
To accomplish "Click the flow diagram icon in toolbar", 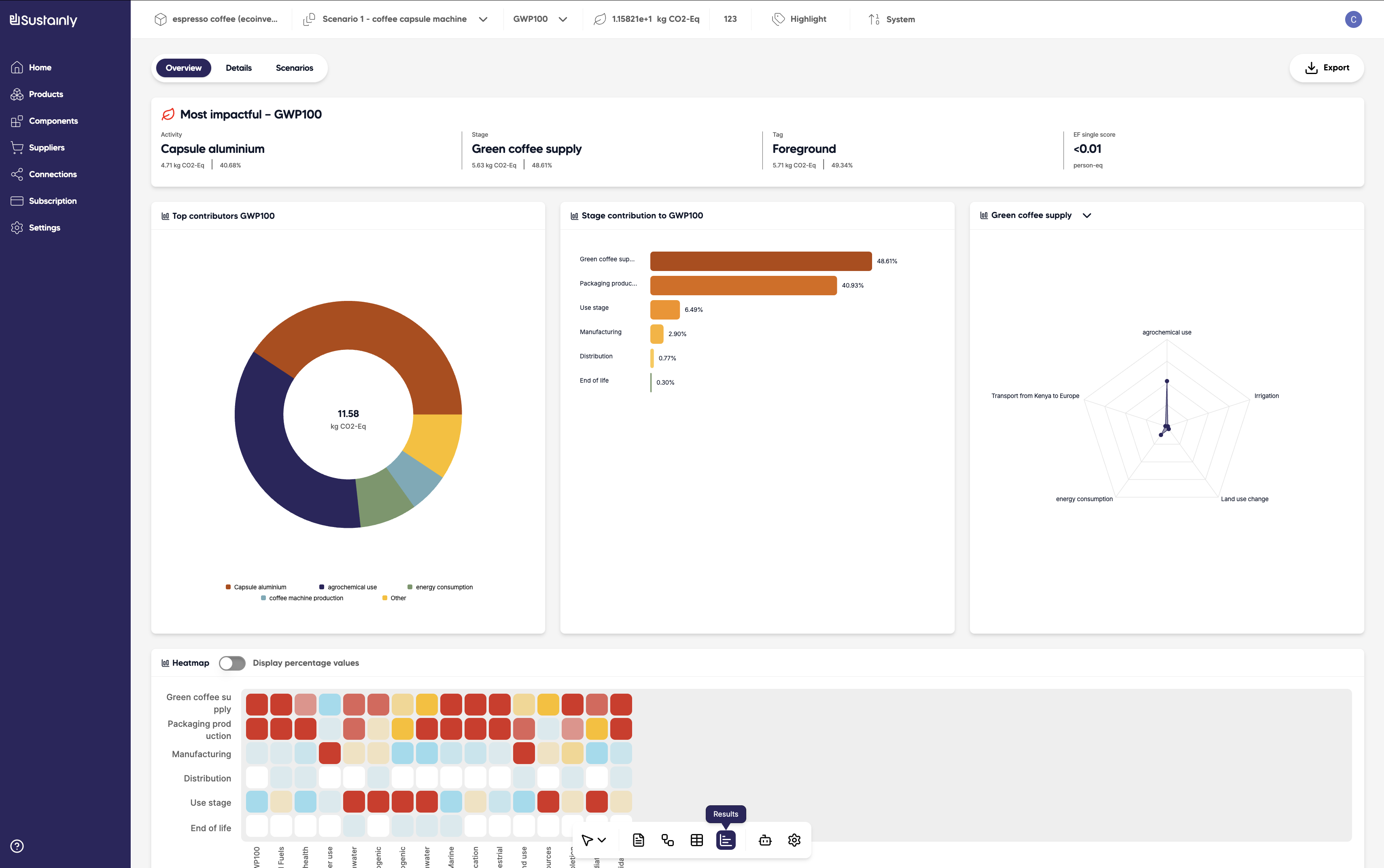I will (667, 840).
